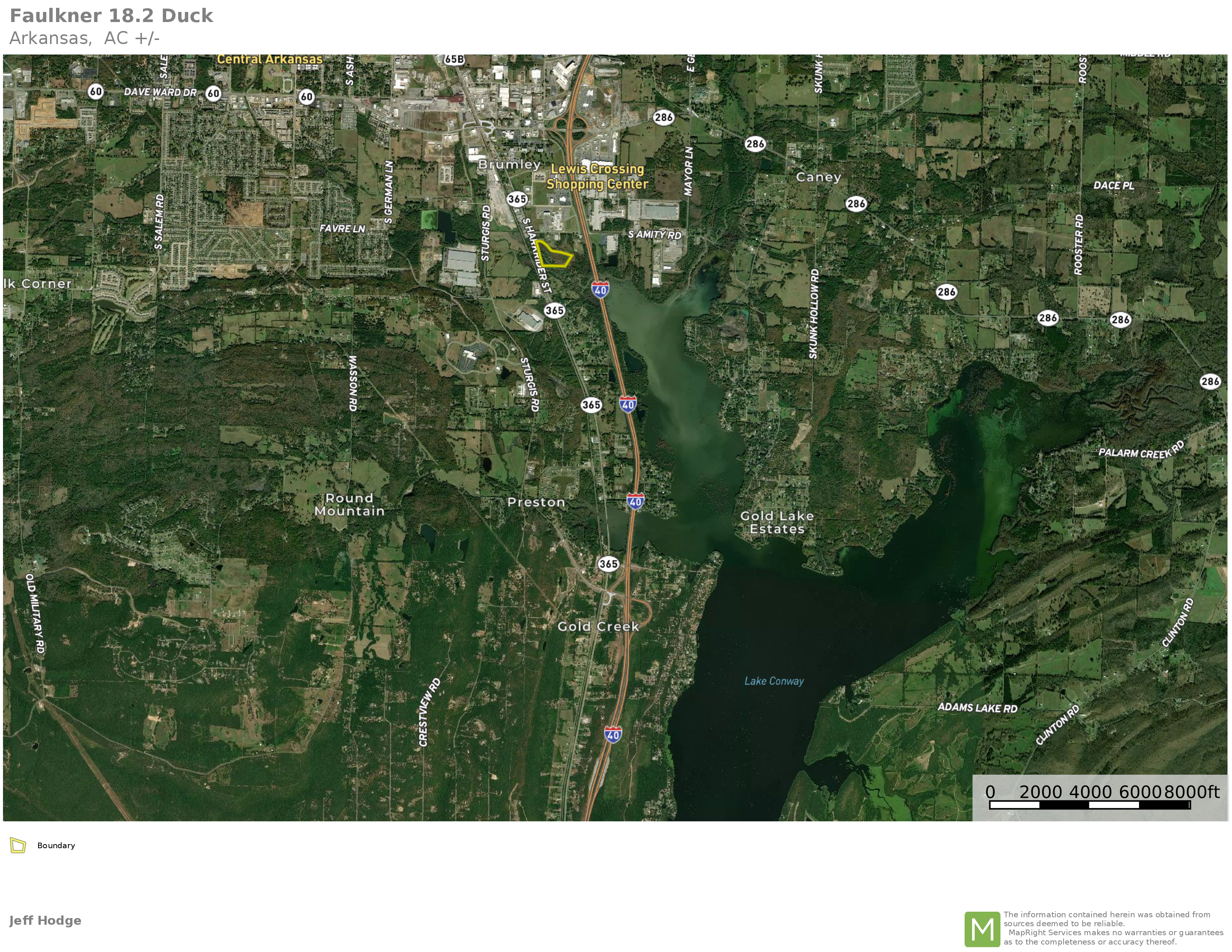Click the Brumley place label
The height and width of the screenshot is (952, 1232).
point(509,165)
